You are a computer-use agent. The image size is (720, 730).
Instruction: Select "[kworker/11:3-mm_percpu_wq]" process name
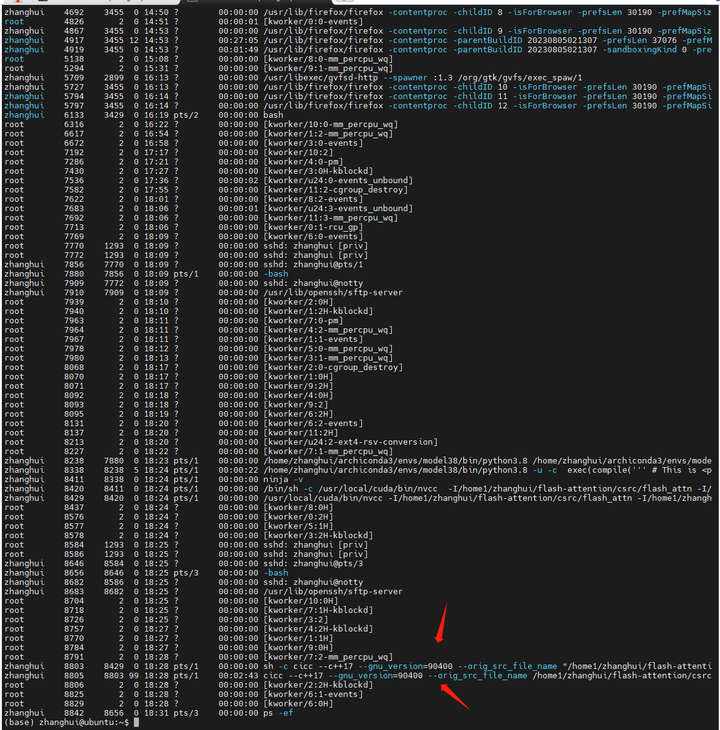[330, 218]
